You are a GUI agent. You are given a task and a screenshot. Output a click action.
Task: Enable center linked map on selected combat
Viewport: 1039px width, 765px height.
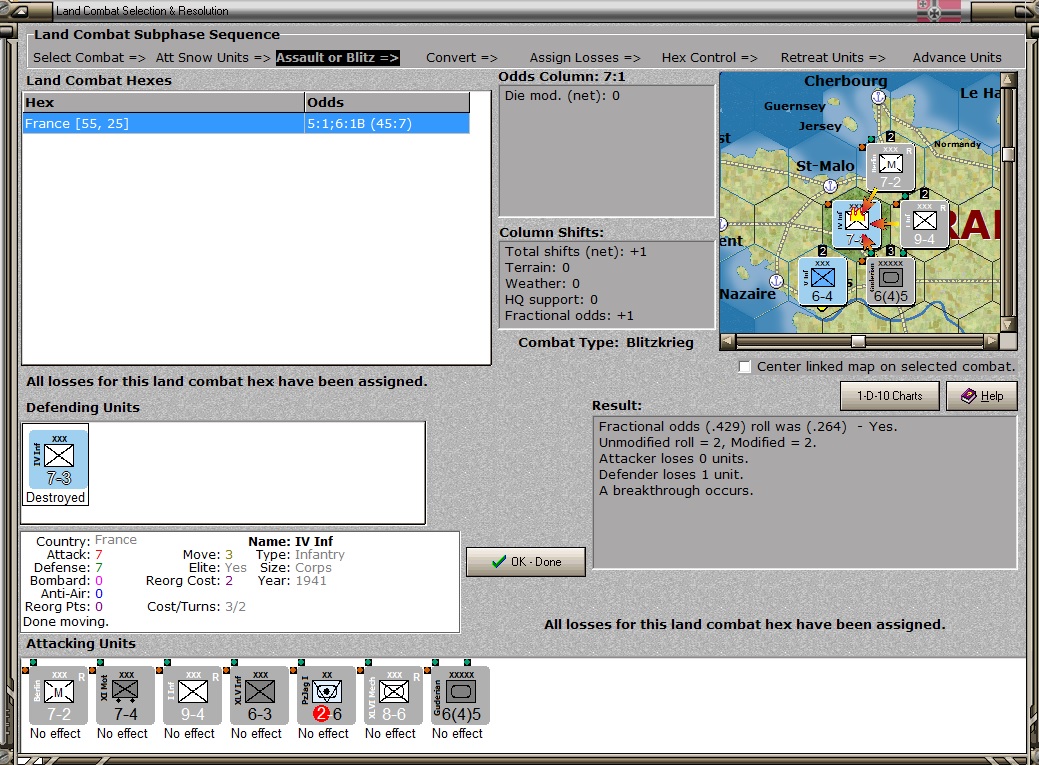point(745,367)
